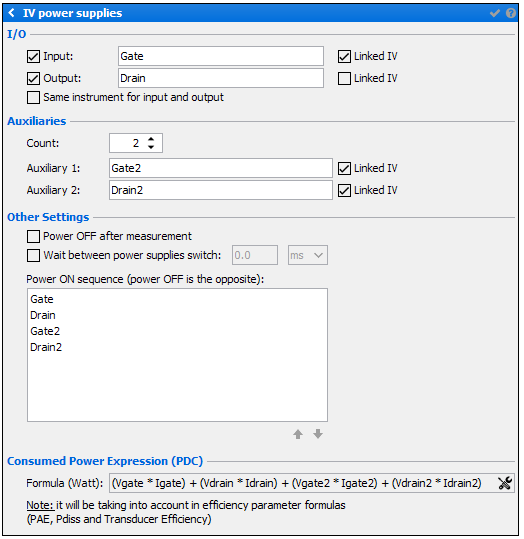Click the Formula (Watt) expression field
The height and width of the screenshot is (539, 524).
[x=303, y=483]
